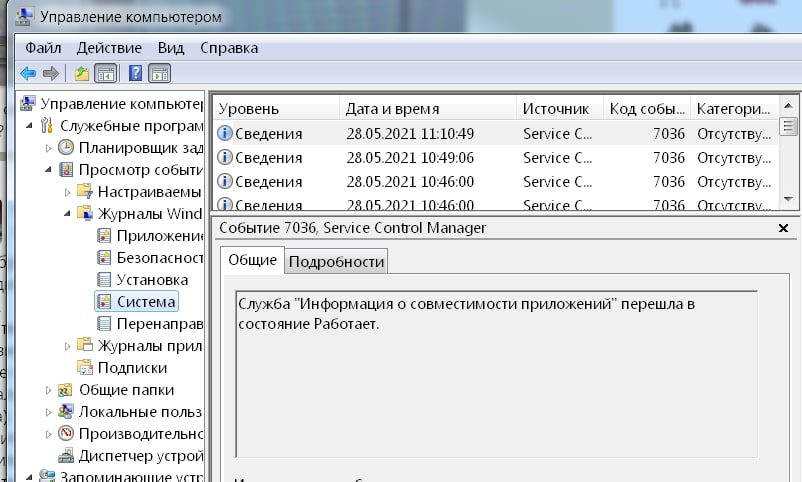Switch to the Общие tab
The height and width of the screenshot is (482, 802).
click(x=252, y=260)
